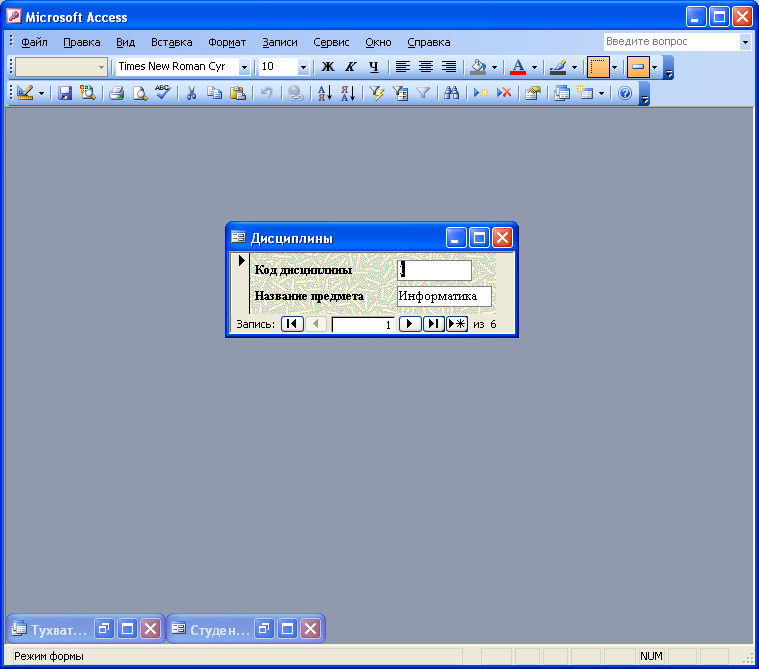
Task: Click the Print icon
Action: [x=116, y=92]
